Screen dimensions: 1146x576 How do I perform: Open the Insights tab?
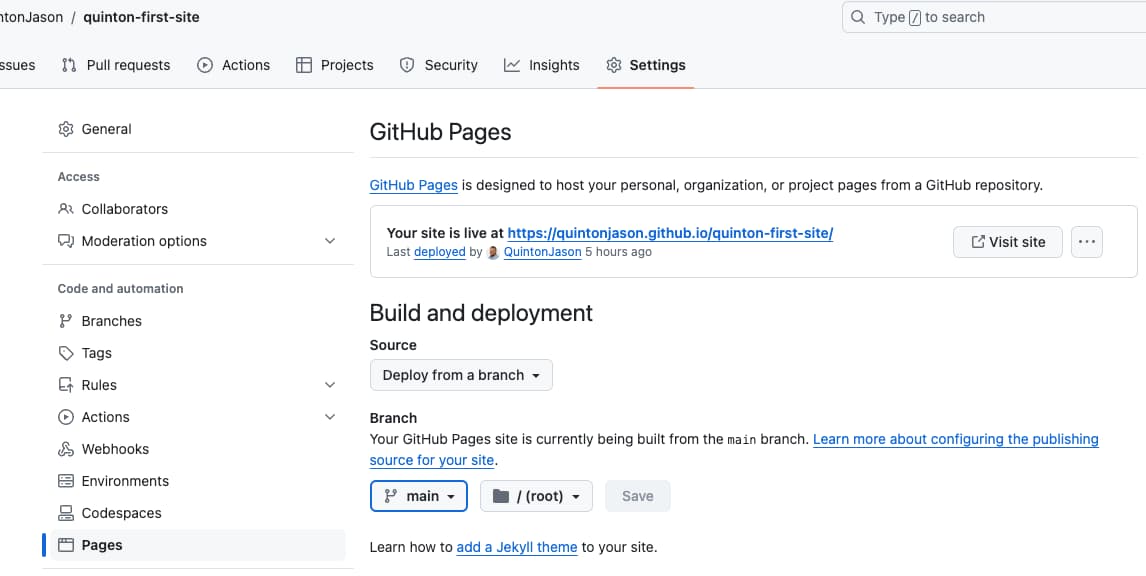click(x=542, y=65)
